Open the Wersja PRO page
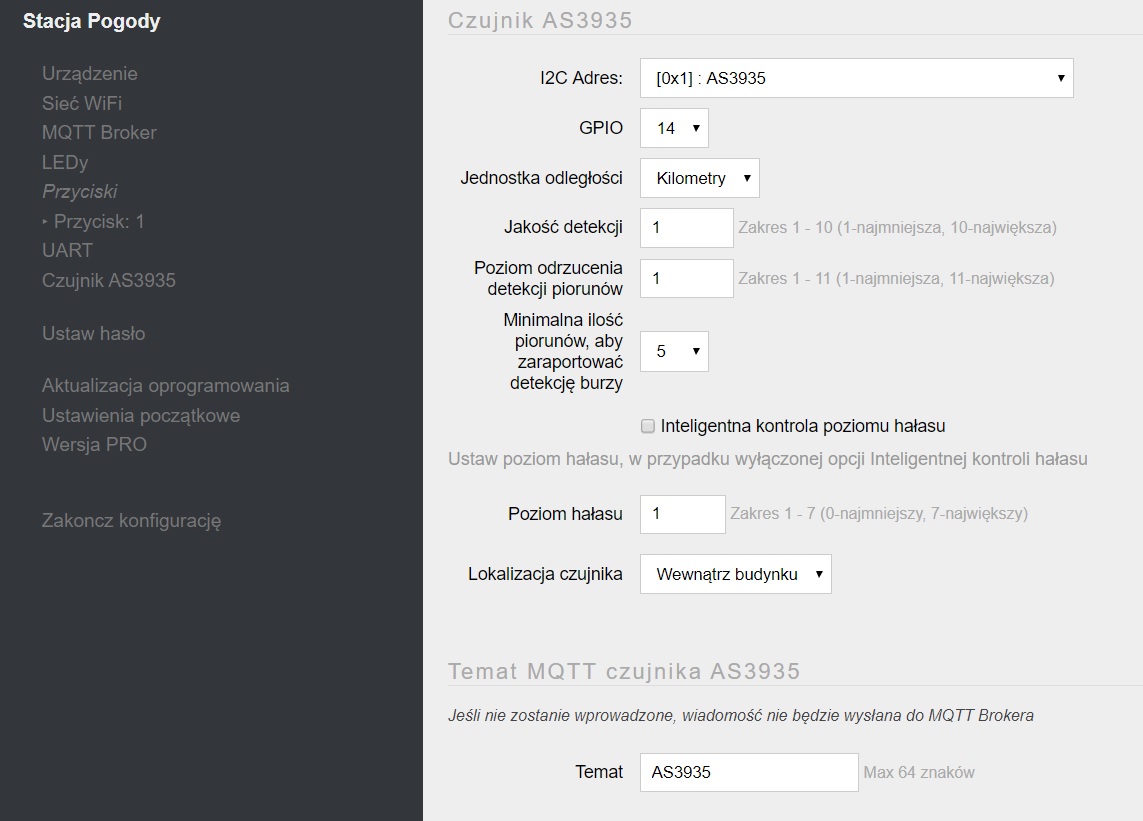 tap(94, 445)
